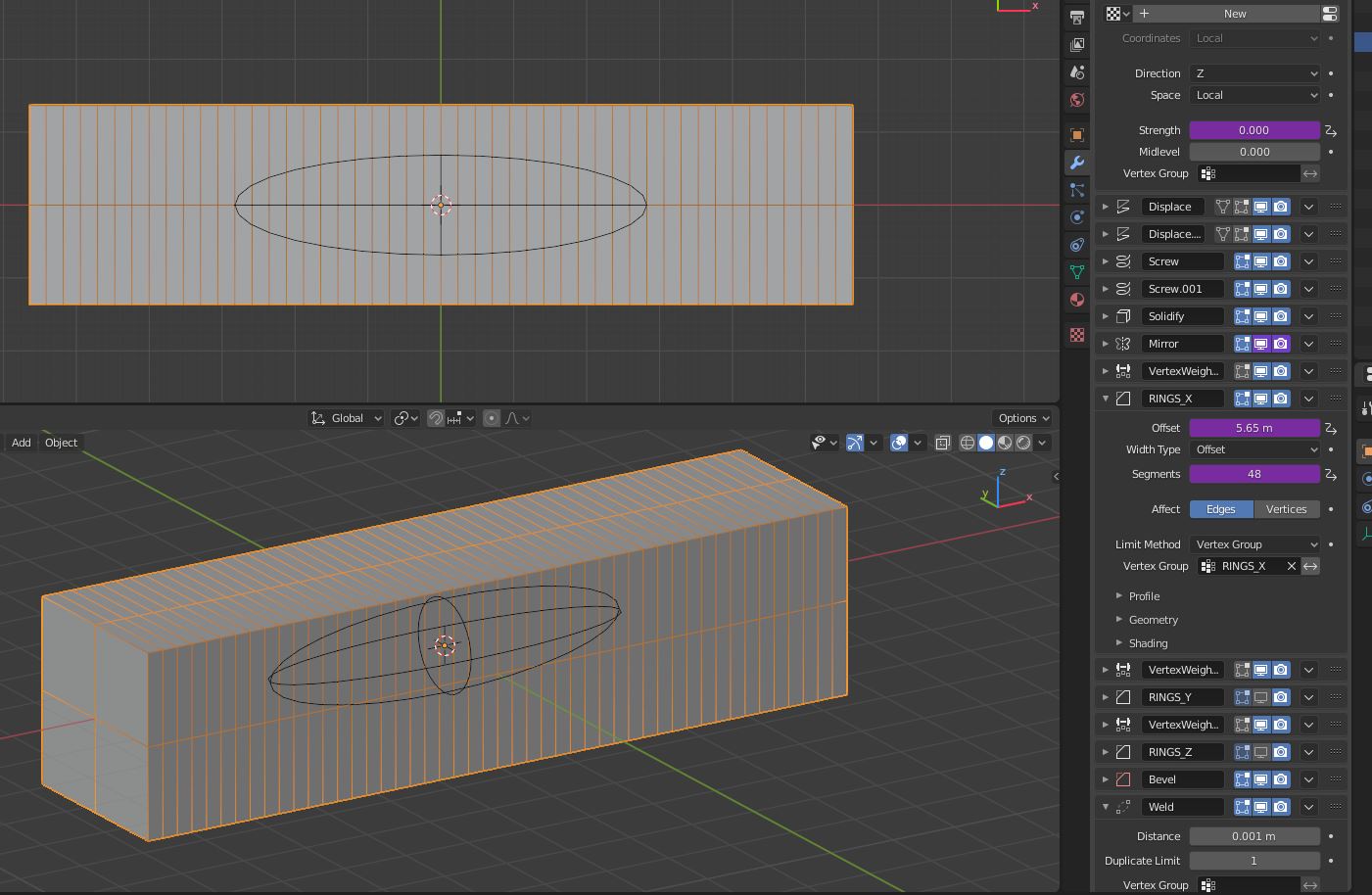1372x895 pixels.
Task: Open the Physics properties tab
Action: click(1076, 217)
